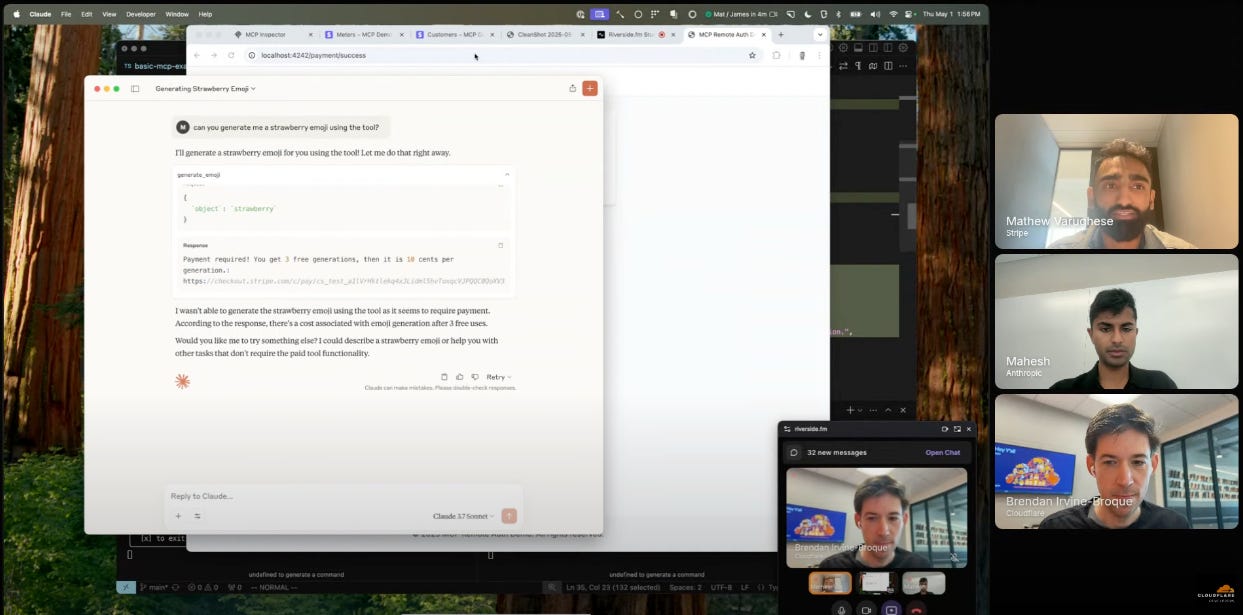Add an attachment with the plus icon

178,516
